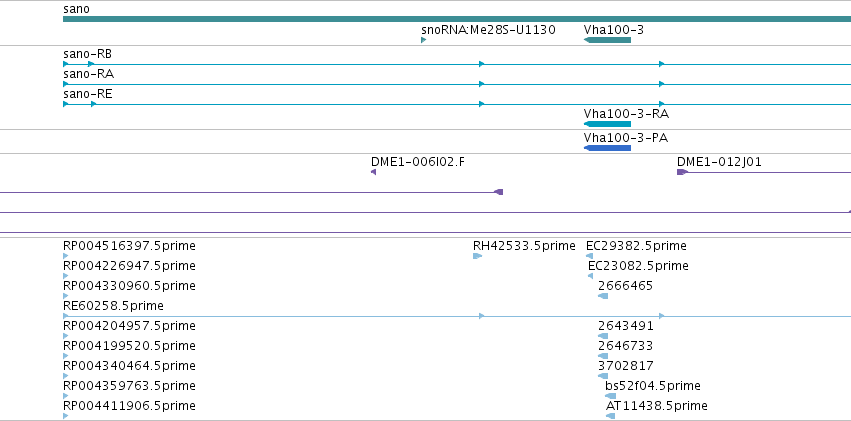This screenshot has height=421, width=851.
Task: Click the AT11438.5prime label text
Action: coord(657,406)
